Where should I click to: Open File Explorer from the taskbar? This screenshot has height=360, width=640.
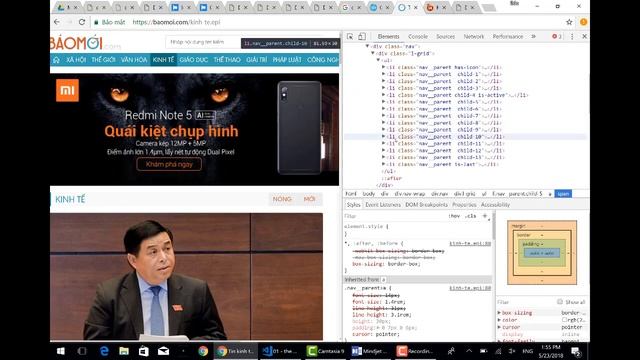coord(124,351)
